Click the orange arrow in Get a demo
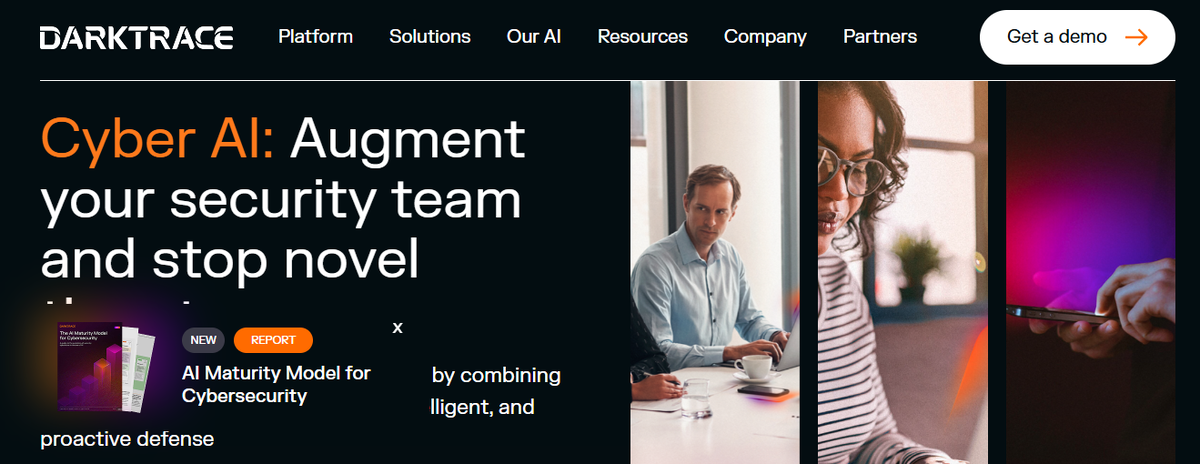The height and width of the screenshot is (464, 1200). [1135, 37]
